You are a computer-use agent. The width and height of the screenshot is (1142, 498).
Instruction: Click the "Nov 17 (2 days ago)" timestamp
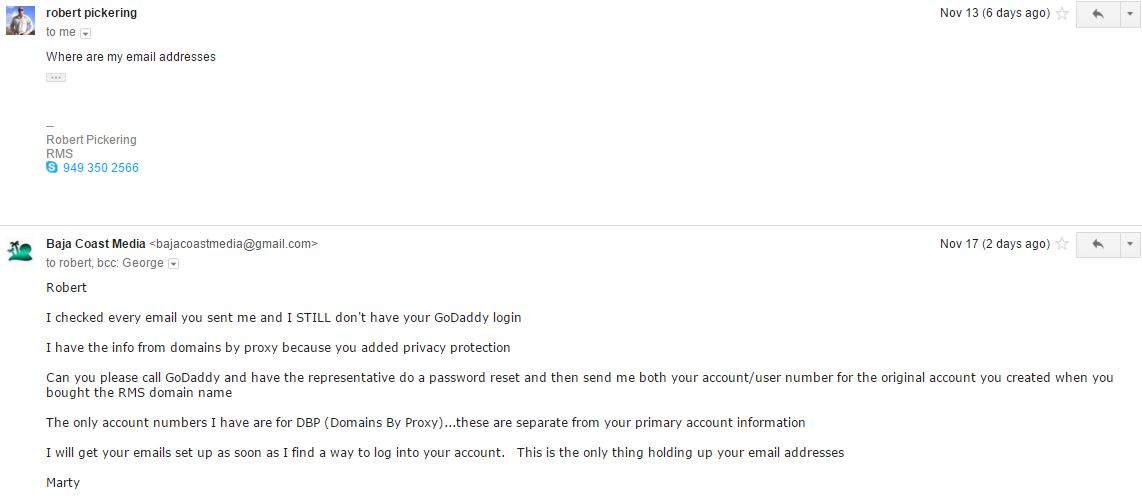pyautogui.click(x=994, y=244)
